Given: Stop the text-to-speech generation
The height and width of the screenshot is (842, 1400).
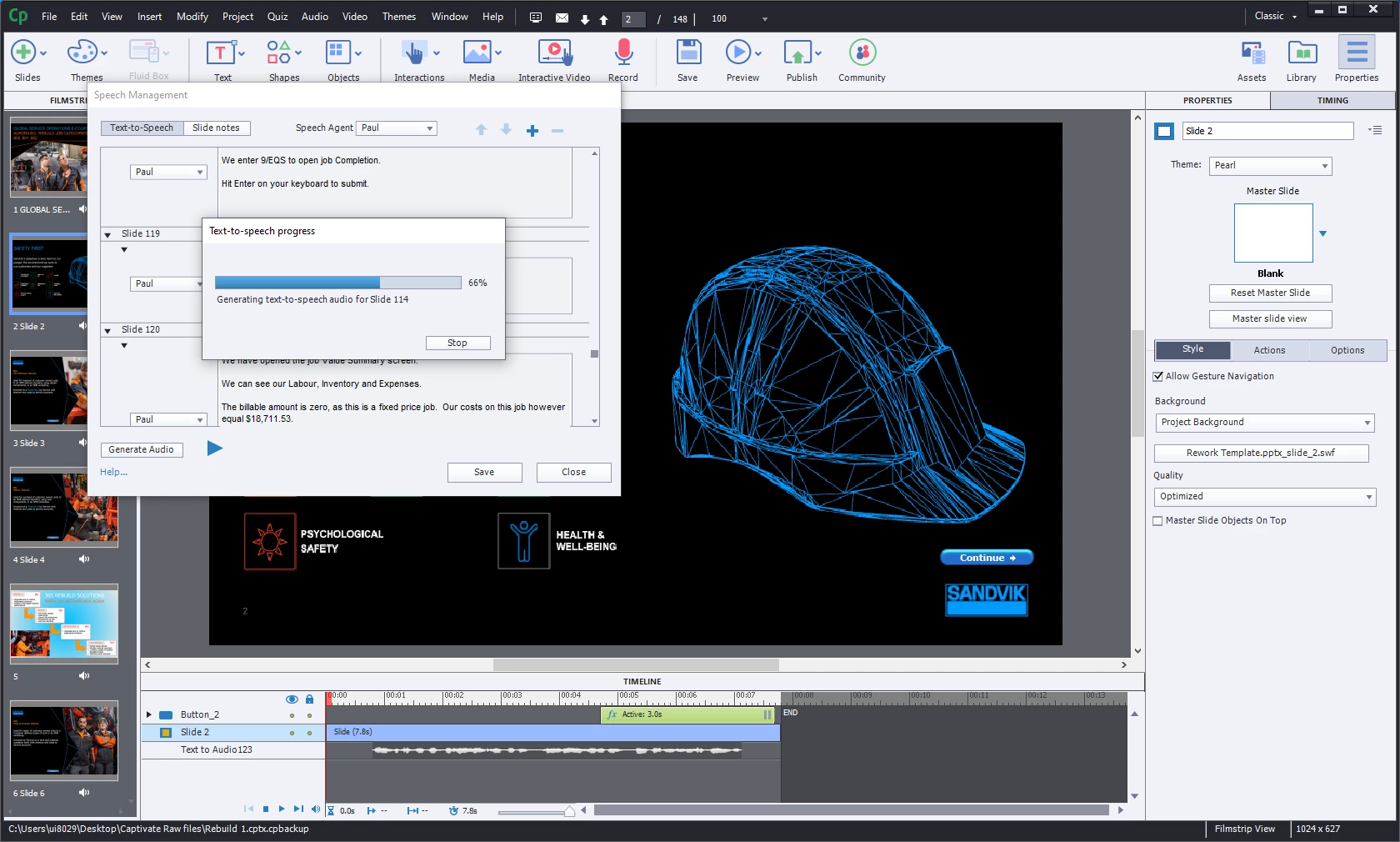Looking at the screenshot, I should click(x=457, y=343).
